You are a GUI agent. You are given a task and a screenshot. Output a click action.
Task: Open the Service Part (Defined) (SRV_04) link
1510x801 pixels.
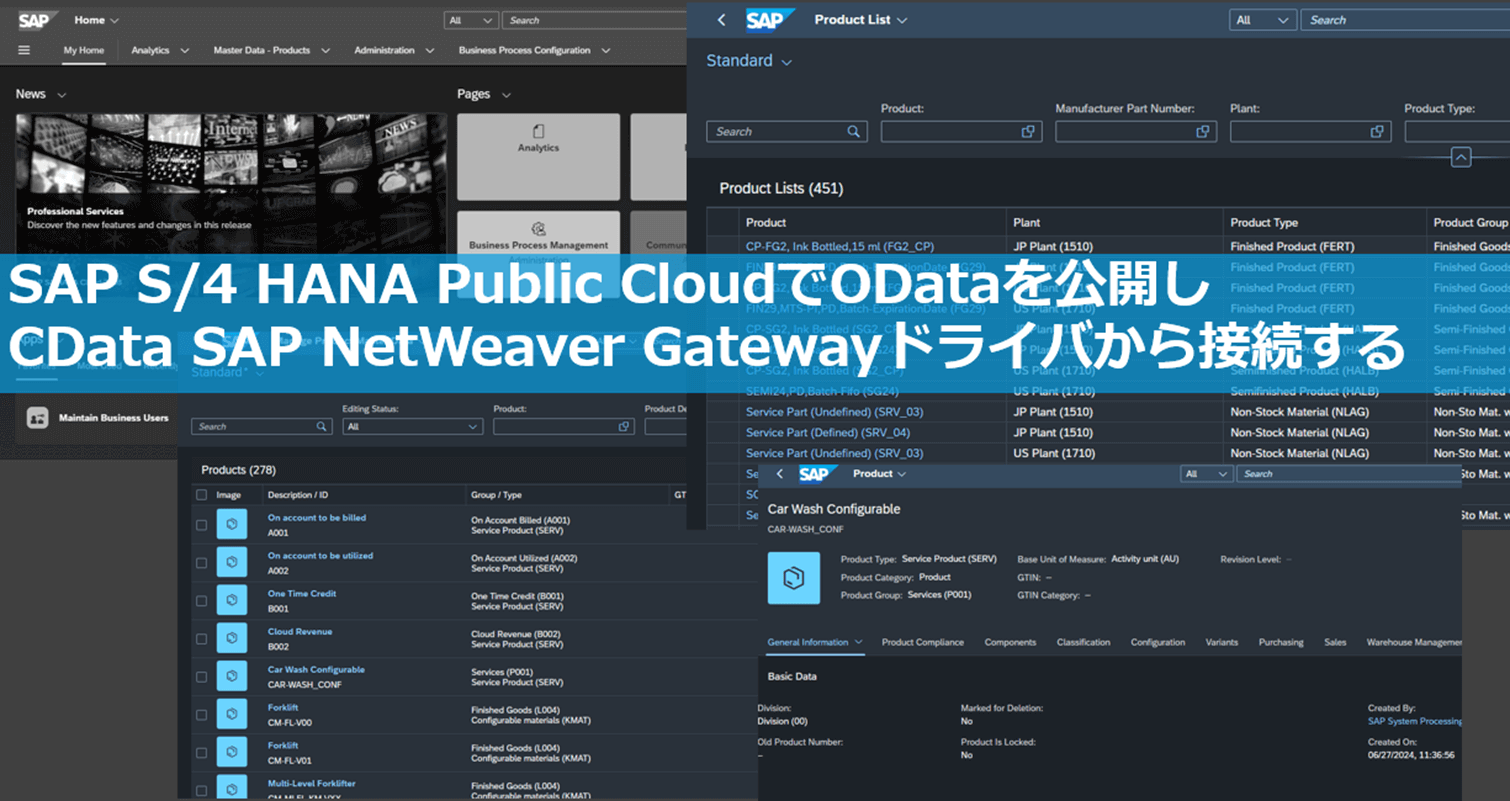click(828, 433)
